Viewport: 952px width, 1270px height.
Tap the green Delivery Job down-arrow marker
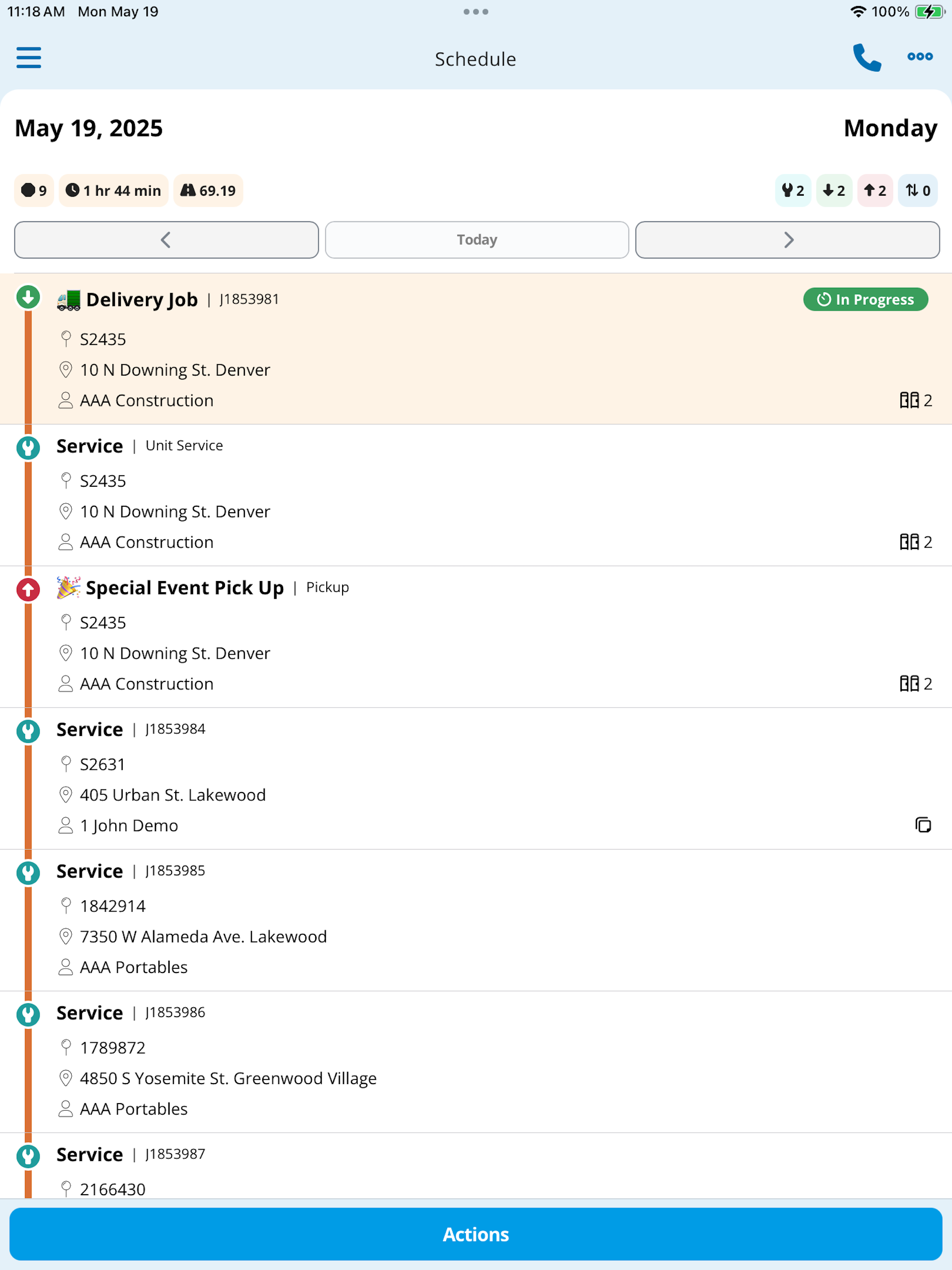point(28,298)
